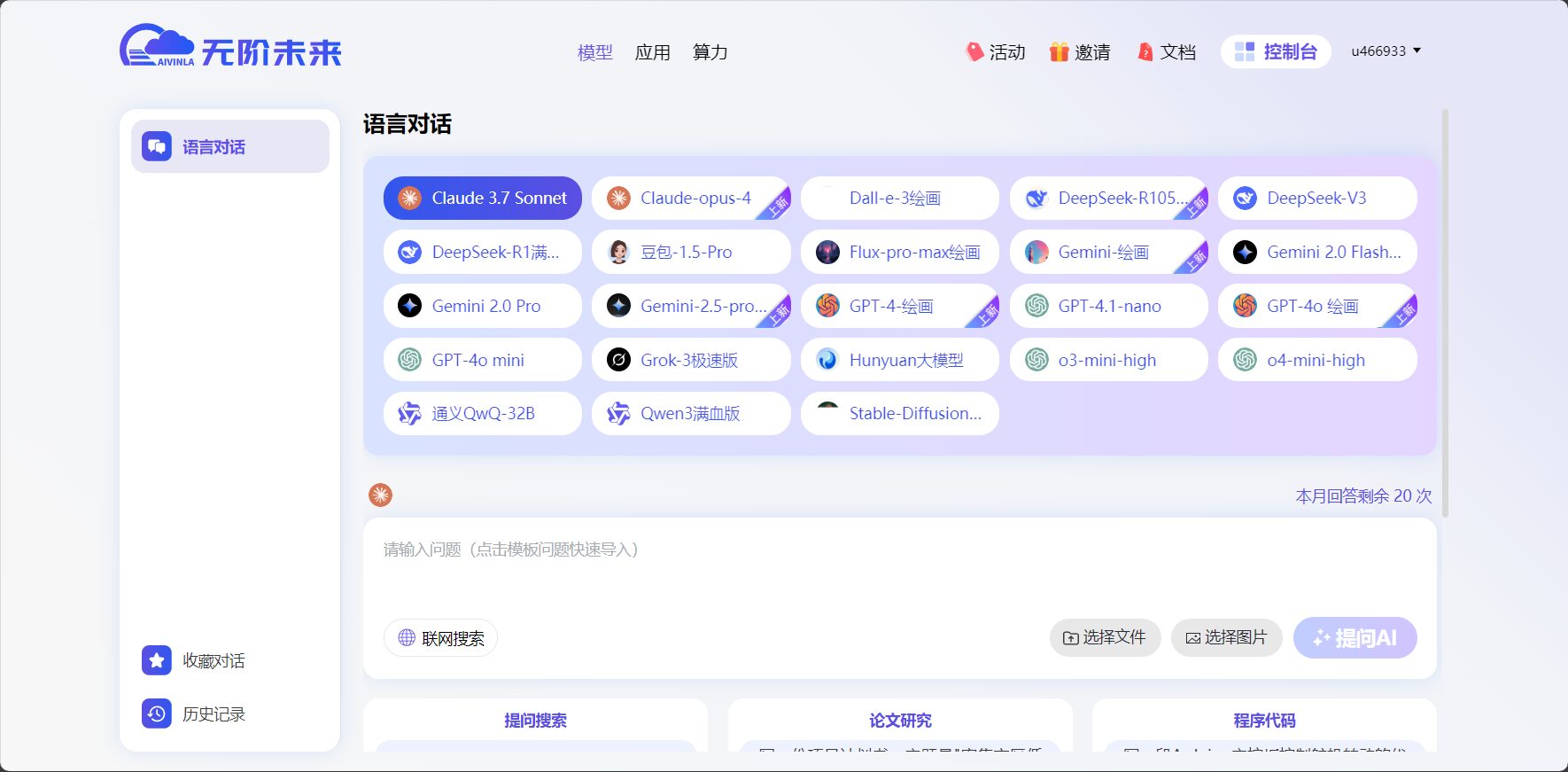Click the 文档 document icon
The image size is (1568, 772).
click(x=1145, y=51)
